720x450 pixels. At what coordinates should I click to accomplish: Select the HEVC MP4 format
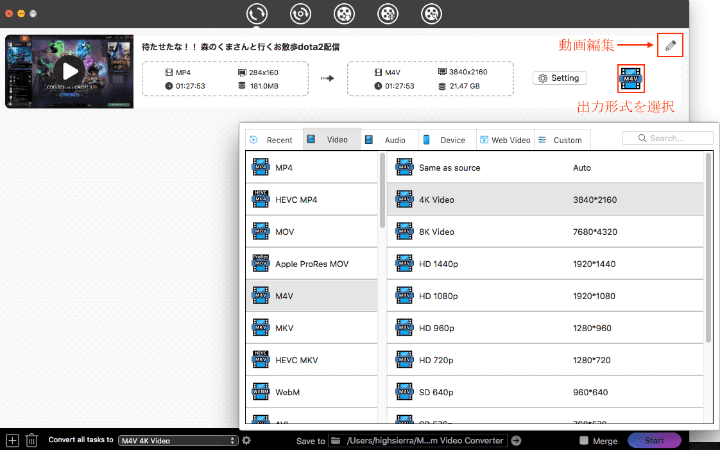point(312,200)
